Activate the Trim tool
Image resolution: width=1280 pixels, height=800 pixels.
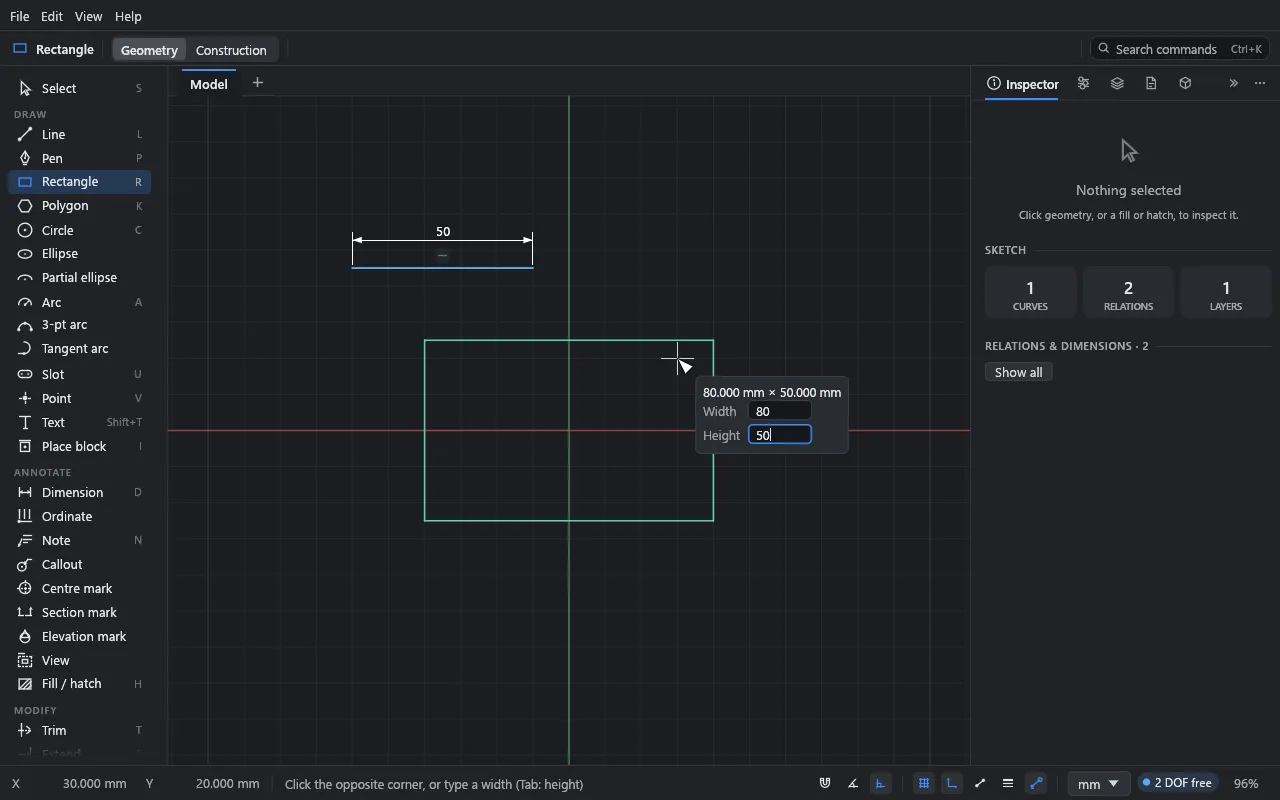click(x=80, y=730)
